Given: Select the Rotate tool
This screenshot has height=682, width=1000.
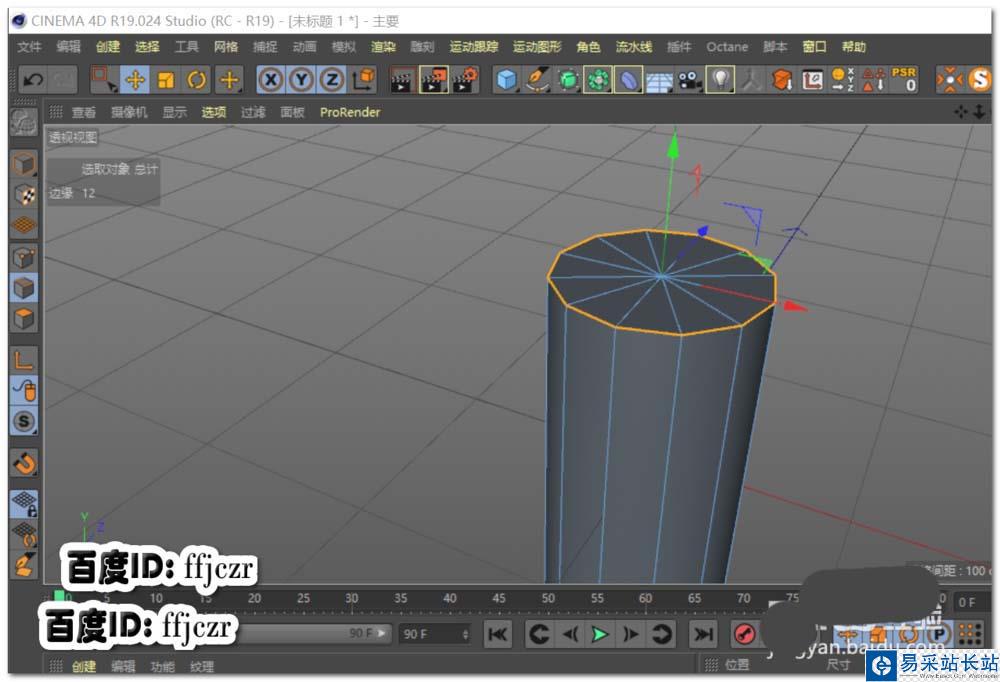Looking at the screenshot, I should coord(198,80).
